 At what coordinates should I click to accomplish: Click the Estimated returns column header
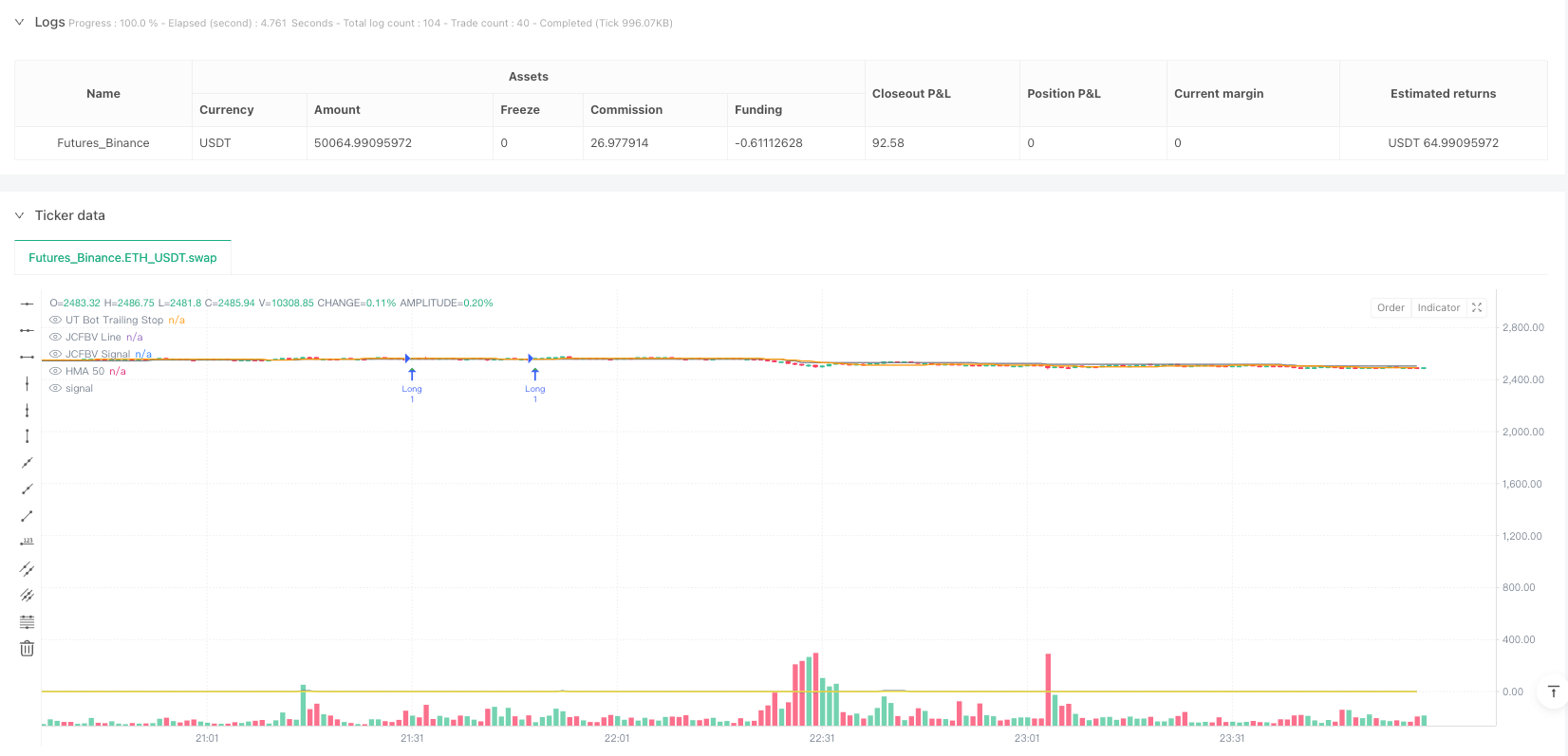pos(1442,93)
